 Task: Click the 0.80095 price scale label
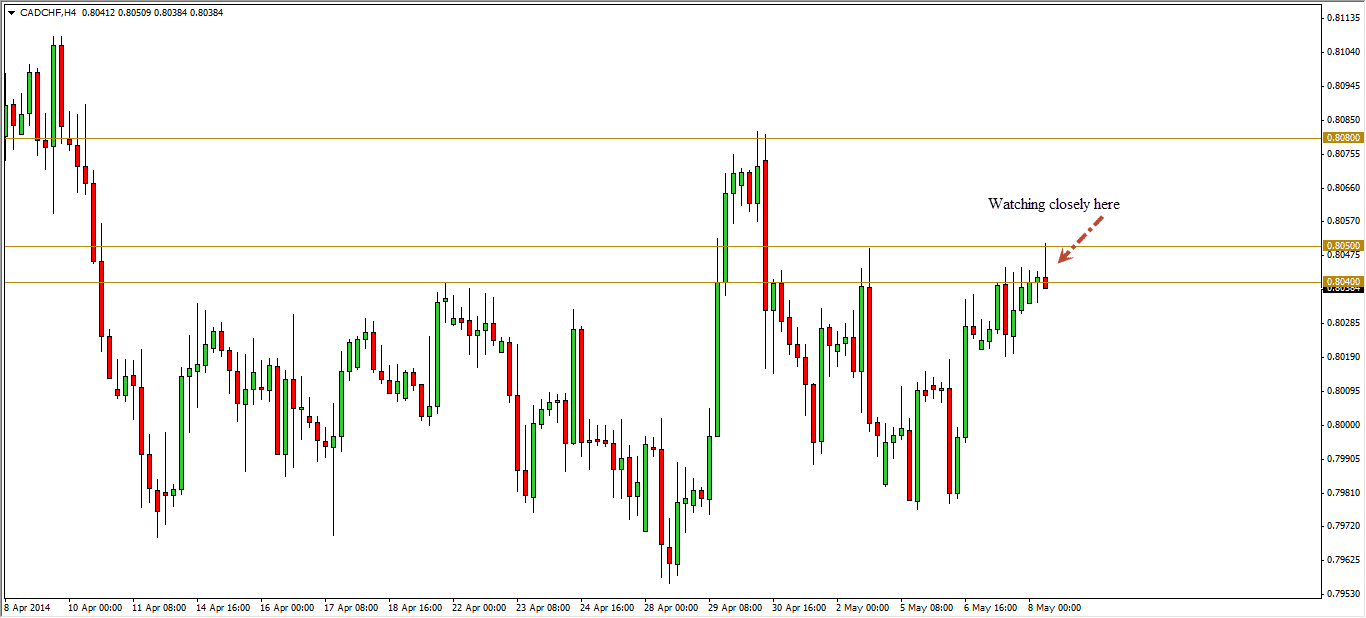pos(1344,391)
